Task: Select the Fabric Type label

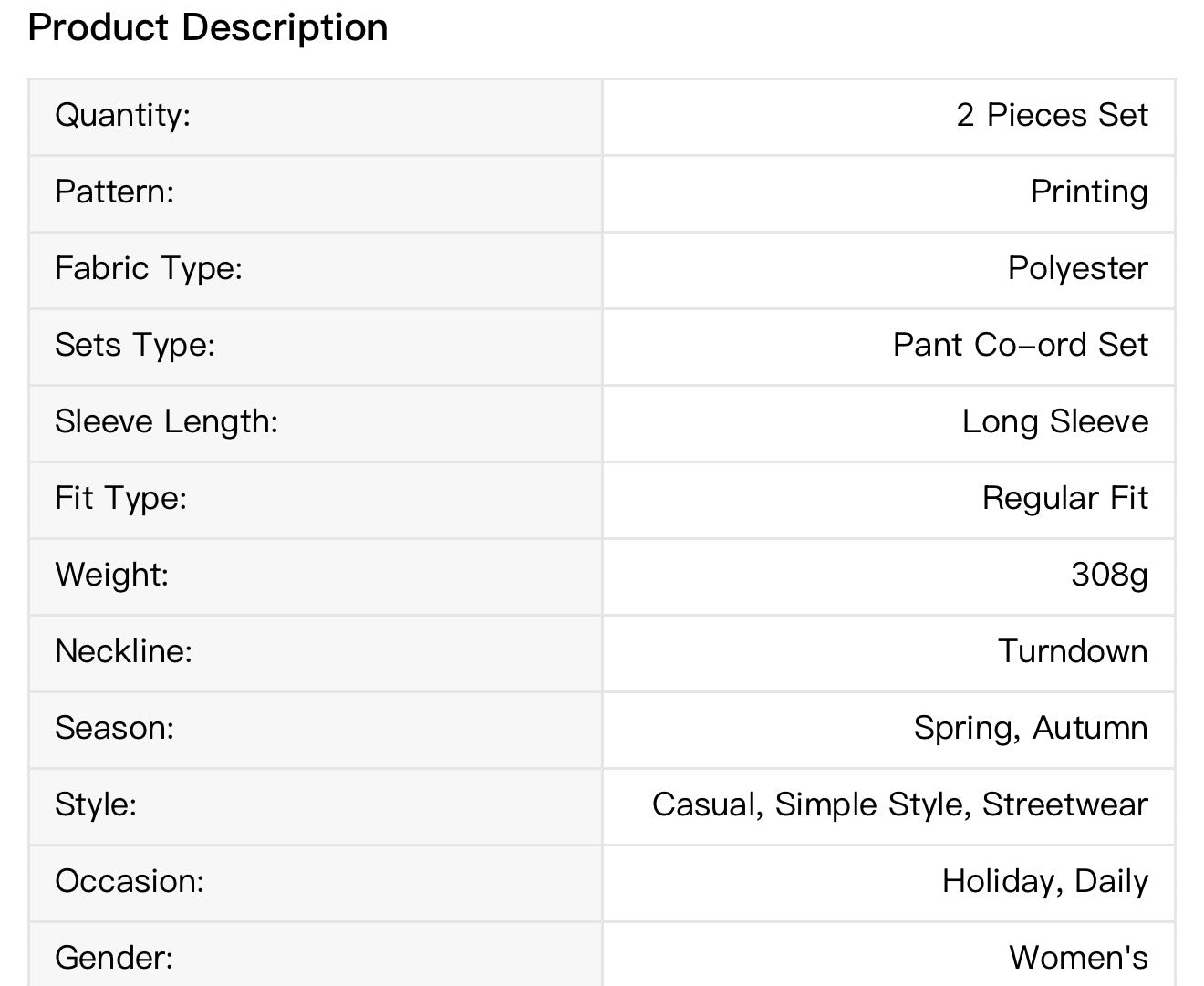Action: pos(149,268)
